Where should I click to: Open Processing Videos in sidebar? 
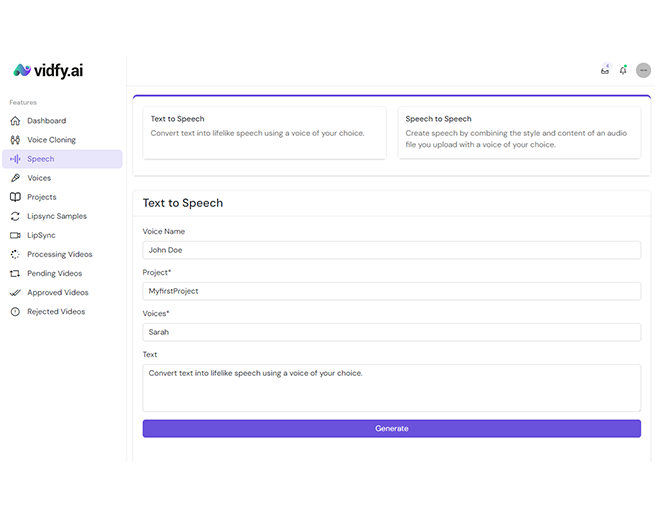(x=59, y=254)
